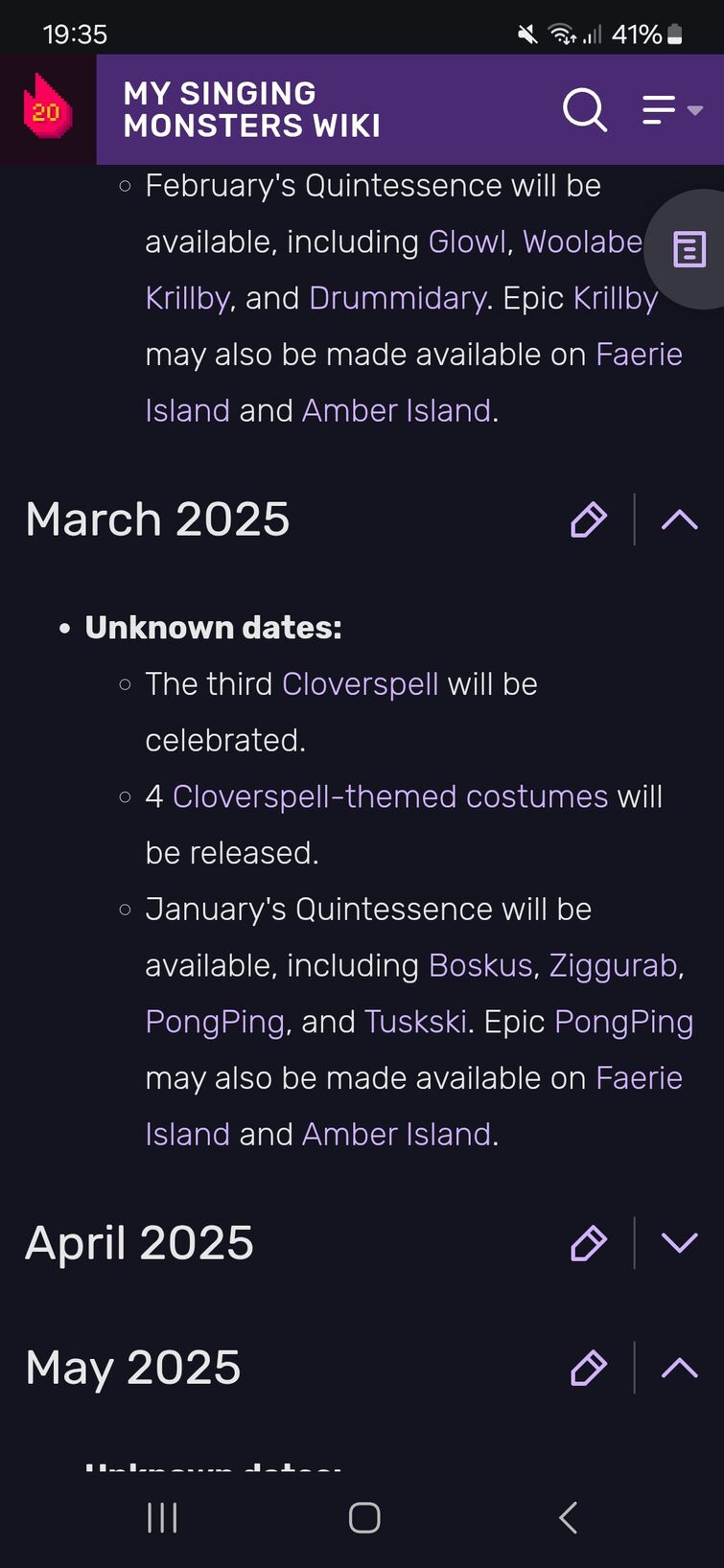Image resolution: width=724 pixels, height=1568 pixels.
Task: Open the Glowl monster link
Action: [x=467, y=242]
